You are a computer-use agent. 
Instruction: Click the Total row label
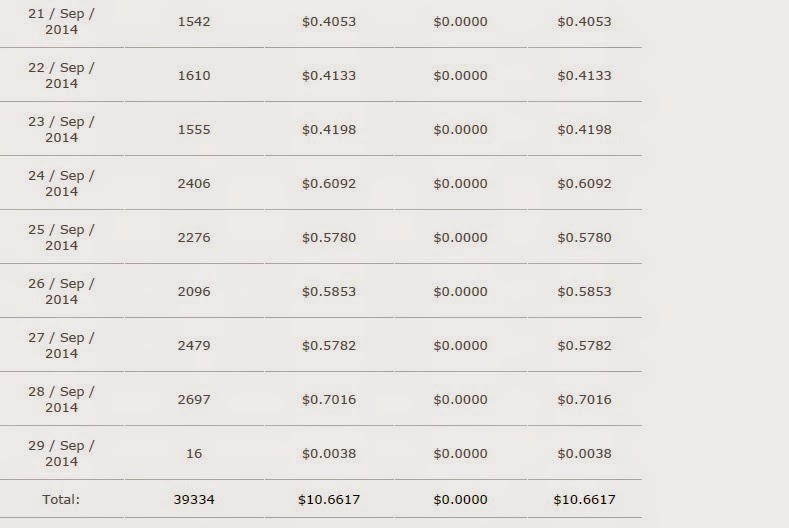[61, 499]
